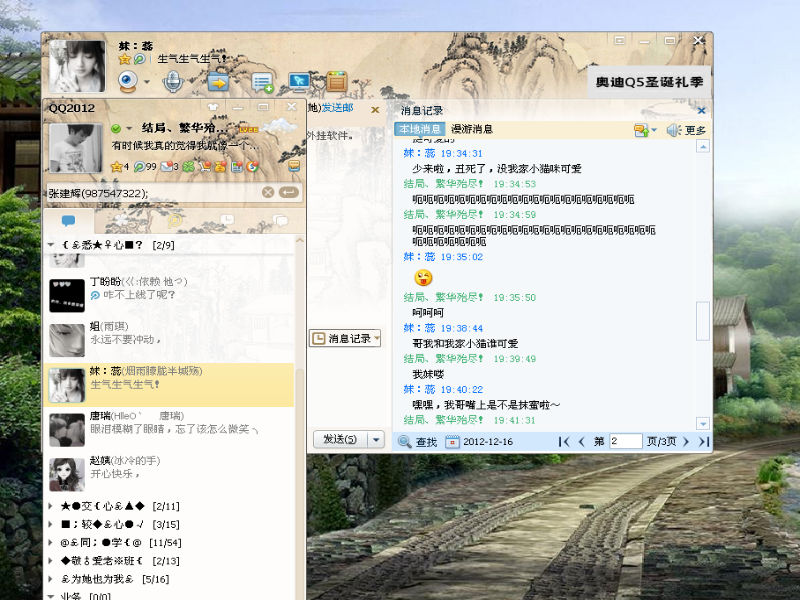This screenshot has width=800, height=600.
Task: Go to the previous page of message records
Action: click(x=582, y=442)
